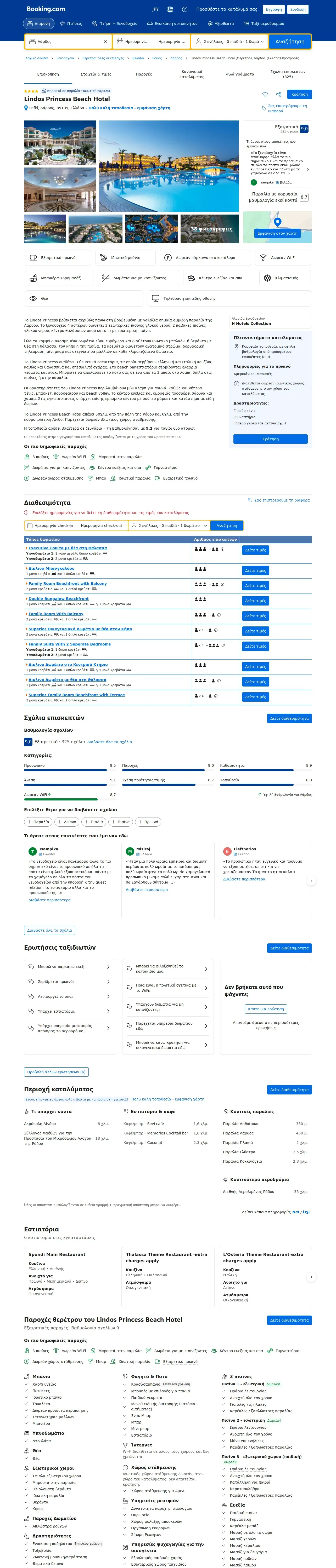Share the property using the share icon
Screen dimensions: 336x1568
coord(278,94)
